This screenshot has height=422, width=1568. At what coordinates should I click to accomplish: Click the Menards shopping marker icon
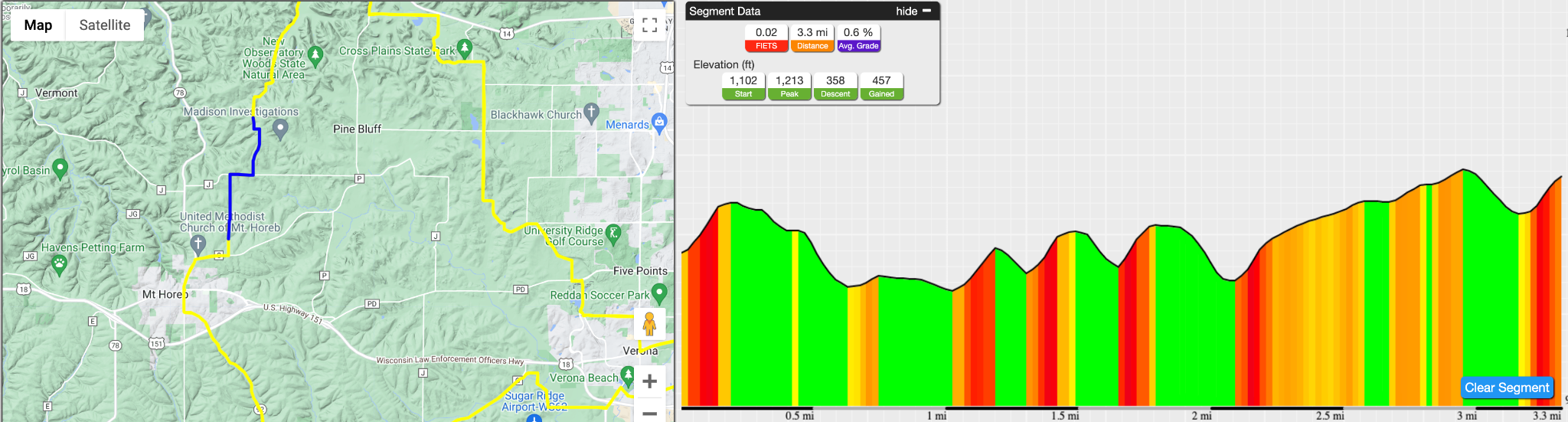[x=660, y=122]
